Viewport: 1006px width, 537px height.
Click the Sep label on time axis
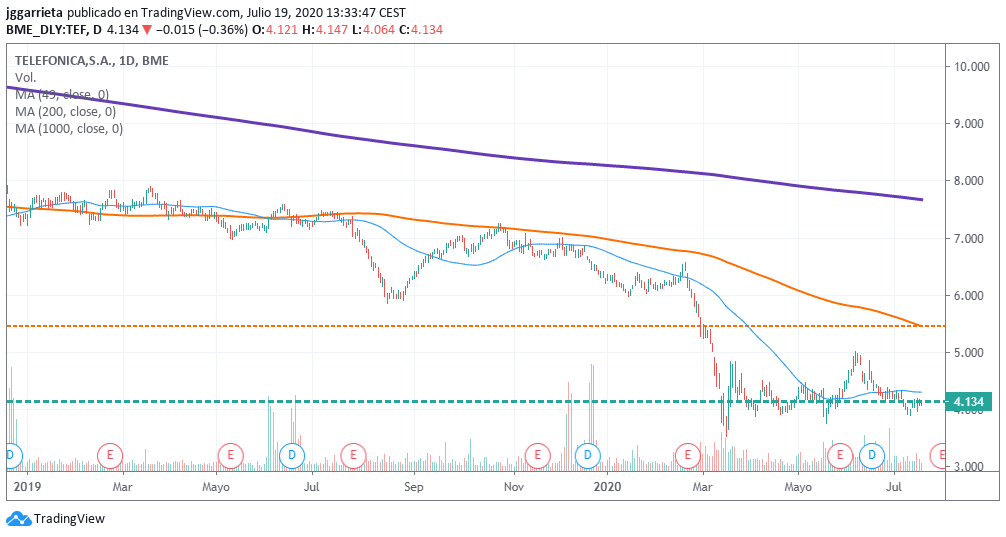[x=414, y=487]
